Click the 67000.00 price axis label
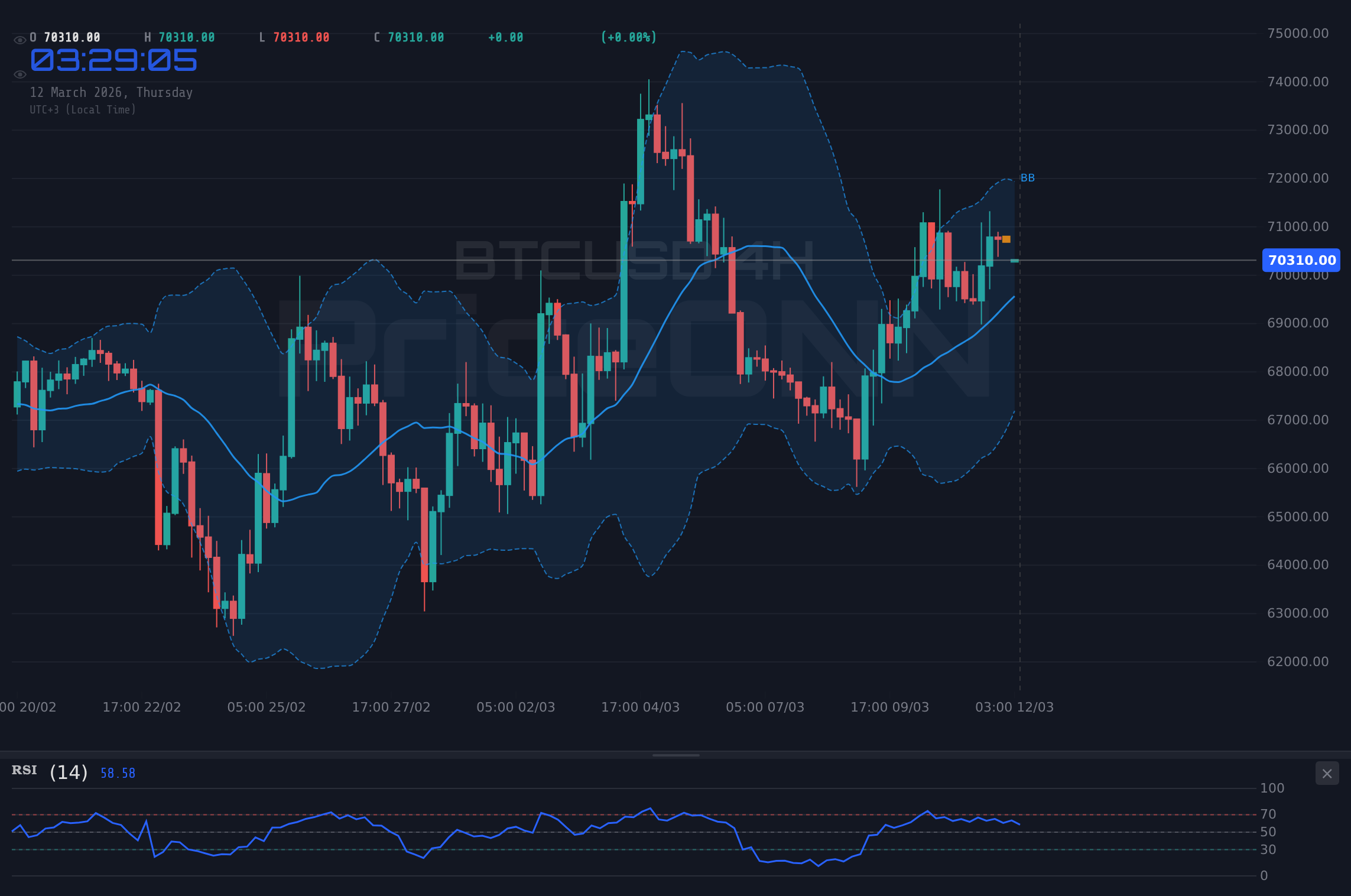The height and width of the screenshot is (896, 1351). [x=1298, y=420]
